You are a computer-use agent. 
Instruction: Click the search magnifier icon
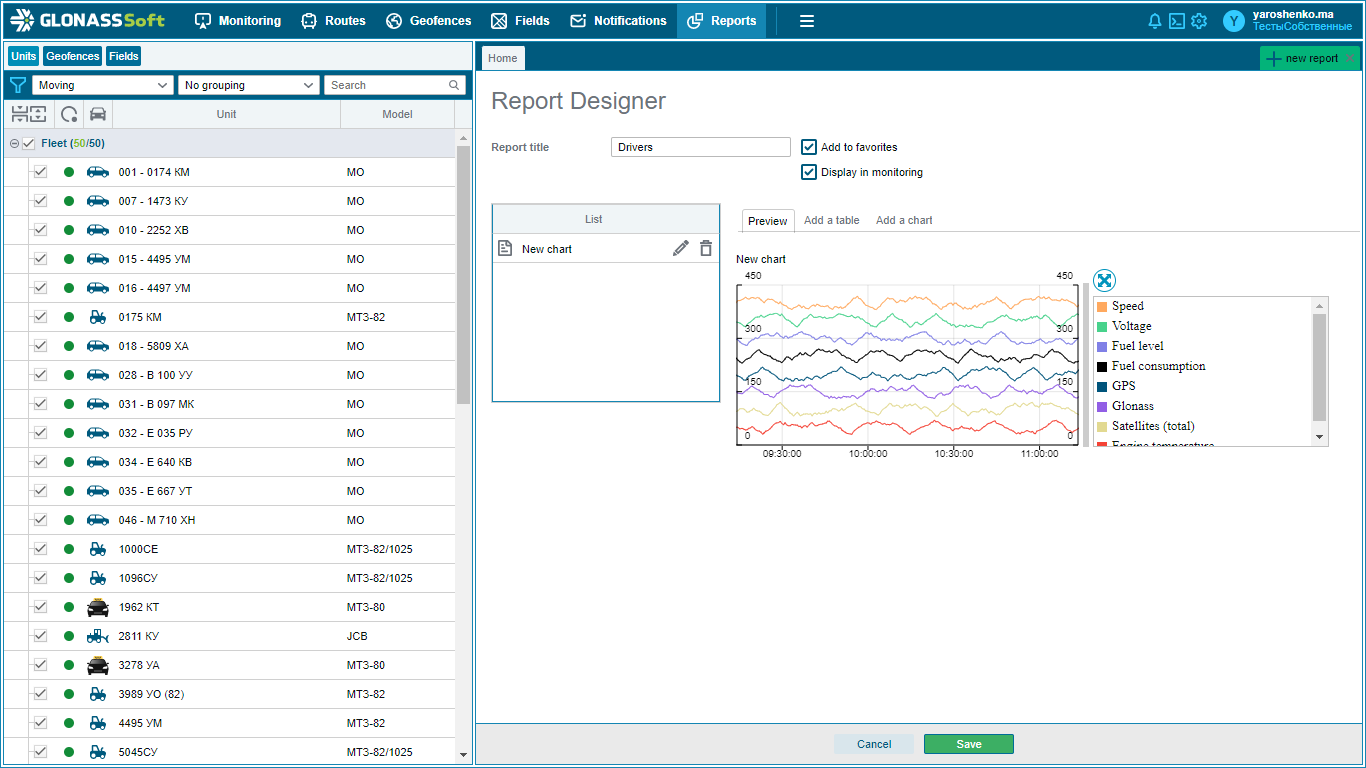tap(455, 85)
